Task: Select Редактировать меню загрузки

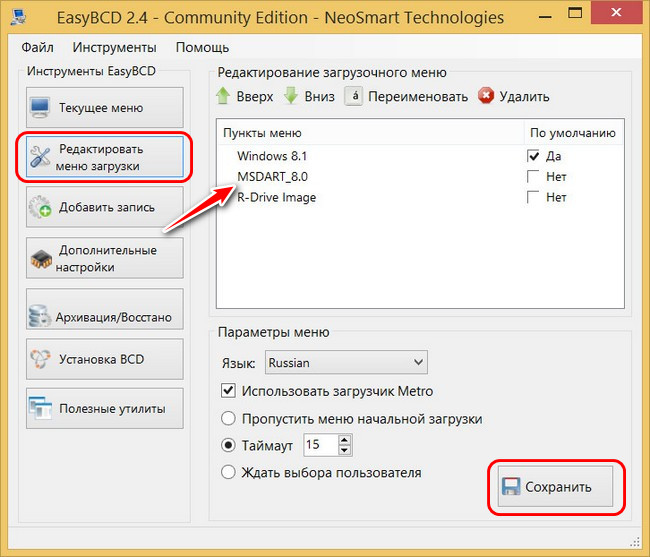Action: point(105,157)
